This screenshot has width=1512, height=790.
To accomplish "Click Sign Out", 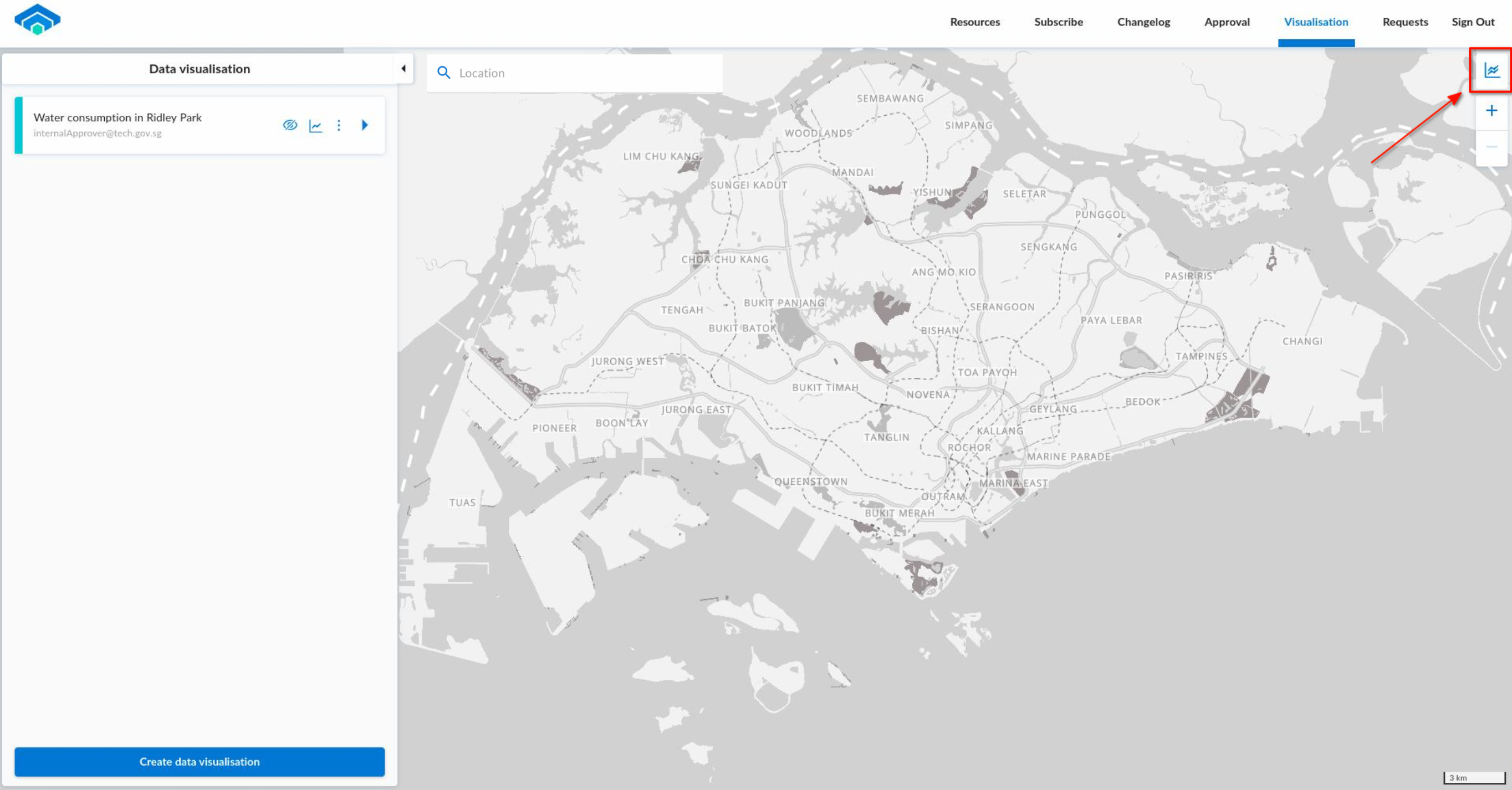I will point(1473,22).
